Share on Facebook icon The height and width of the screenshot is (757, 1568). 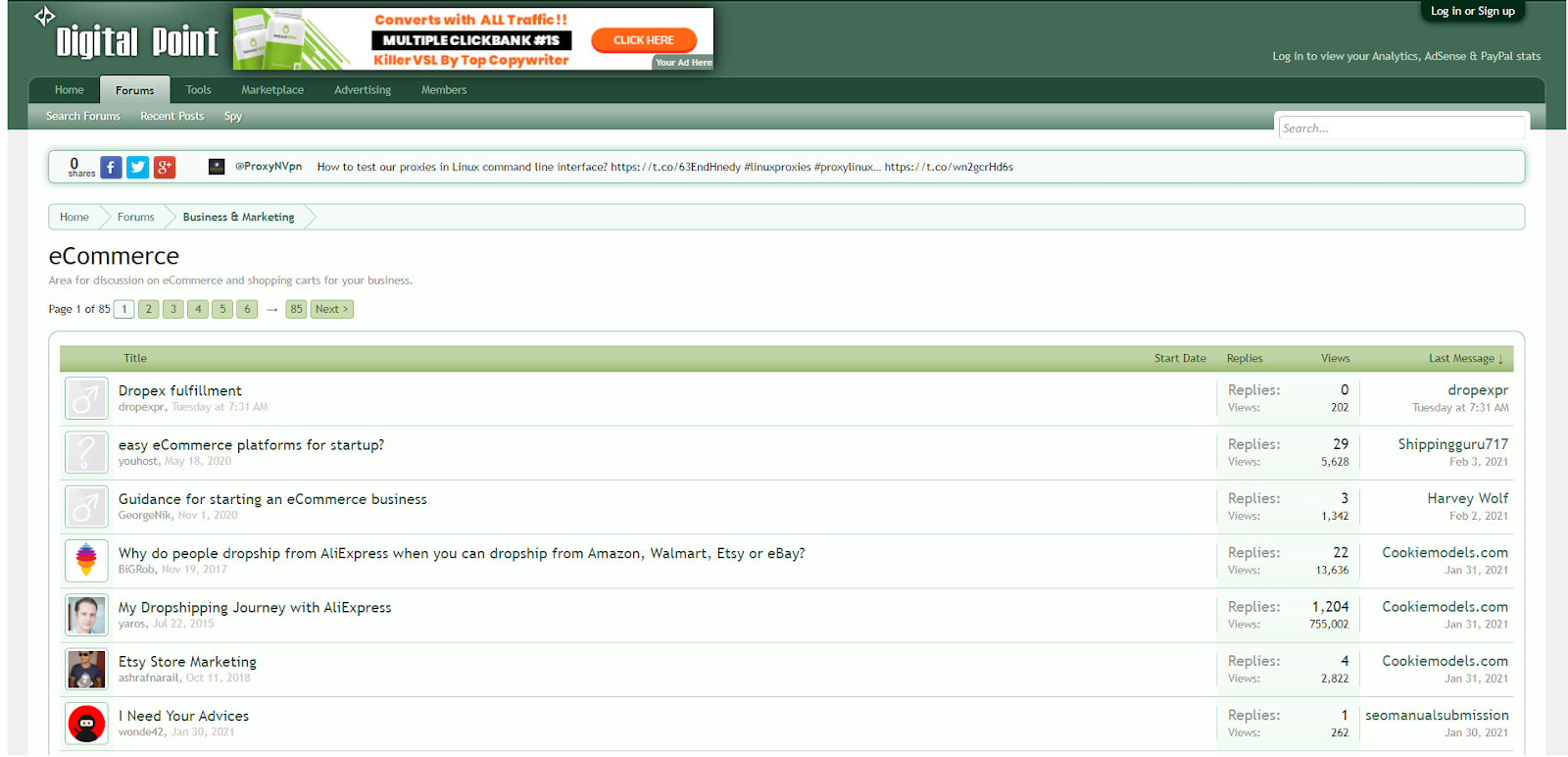[x=112, y=168]
